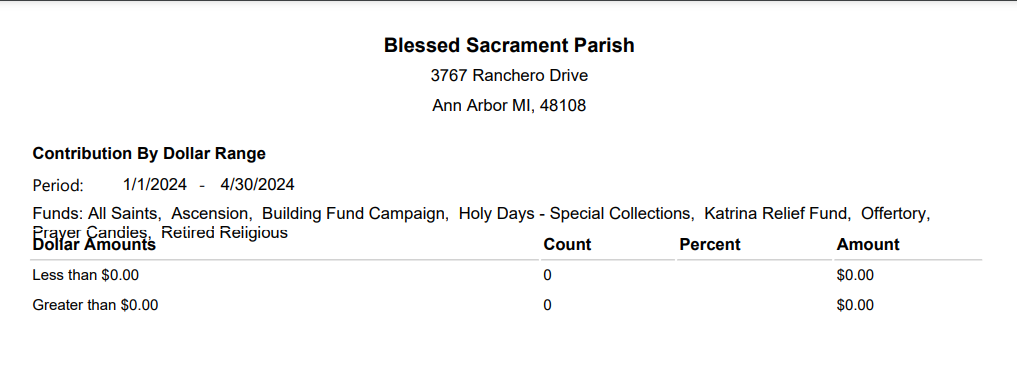Select the Less than $0.00 row label
The width and height of the screenshot is (1017, 365).
pyautogui.click(x=86, y=276)
